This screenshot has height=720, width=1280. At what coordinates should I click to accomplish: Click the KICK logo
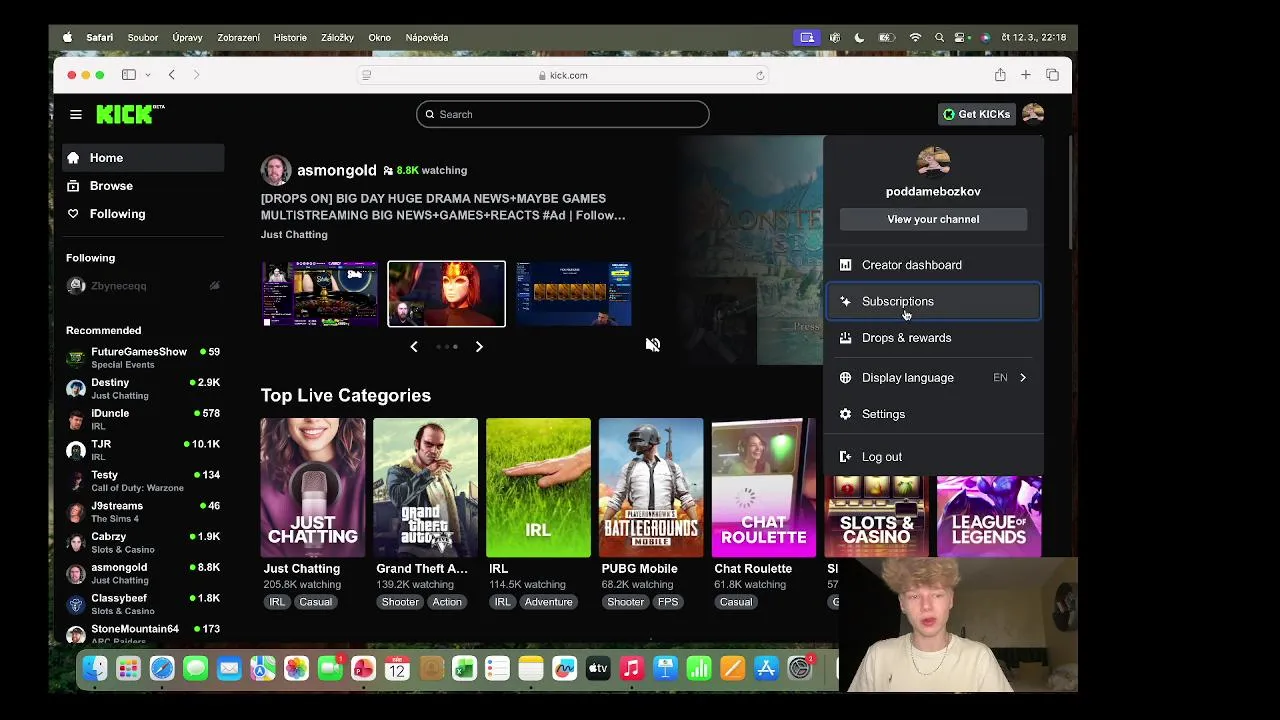point(130,114)
